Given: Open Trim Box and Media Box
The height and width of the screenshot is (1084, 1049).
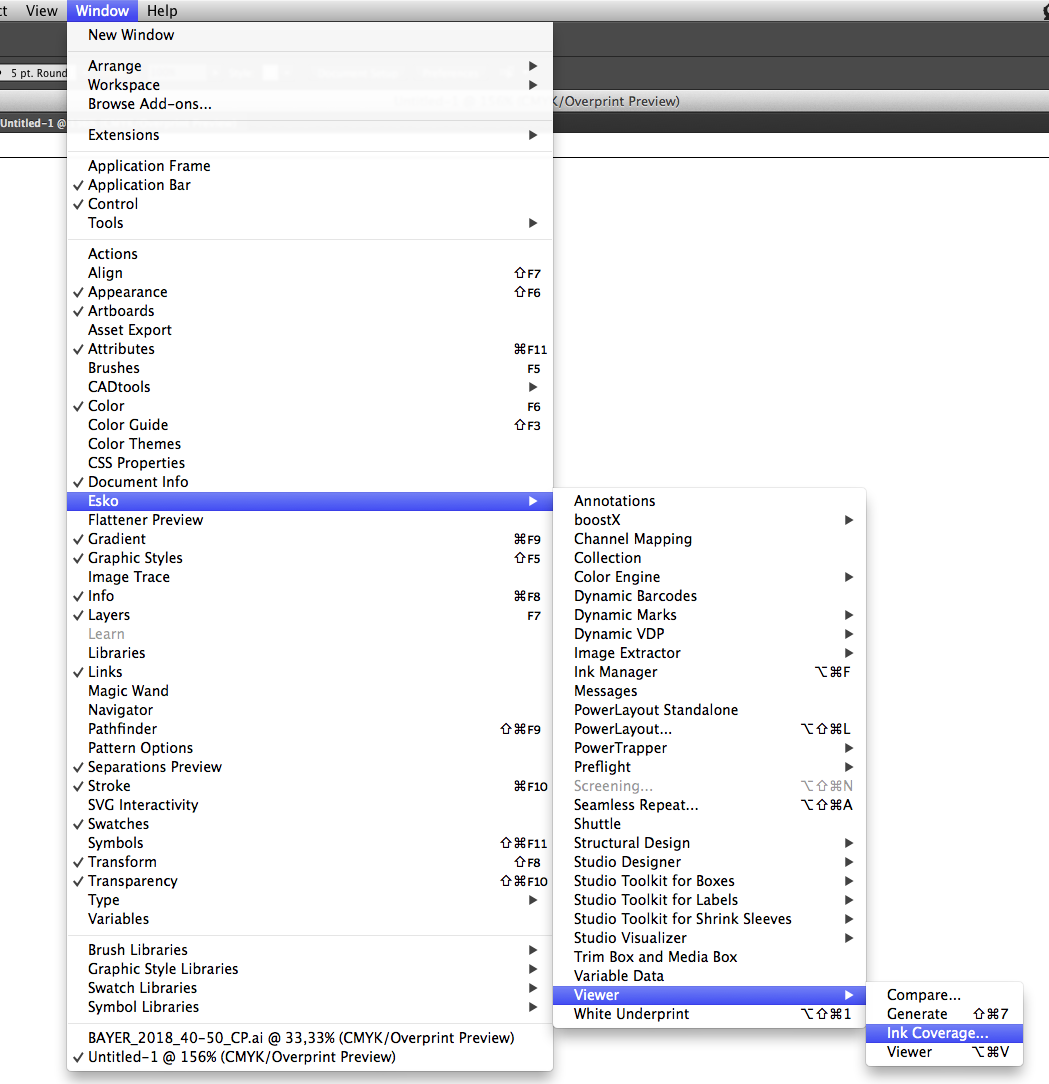Looking at the screenshot, I should (709, 957).
